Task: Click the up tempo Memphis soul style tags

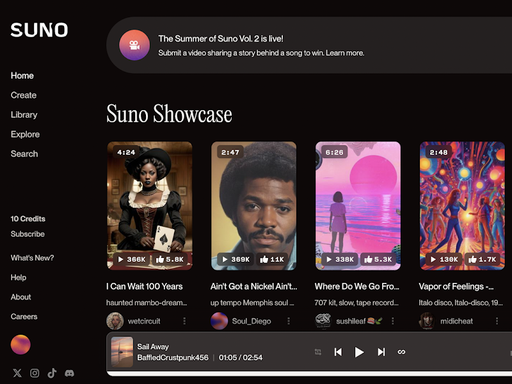Action: point(252,303)
